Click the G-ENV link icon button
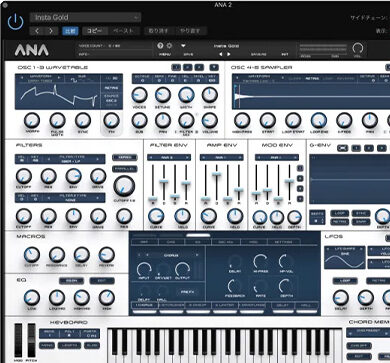The height and width of the screenshot is (363, 390). pyautogui.click(x=343, y=148)
